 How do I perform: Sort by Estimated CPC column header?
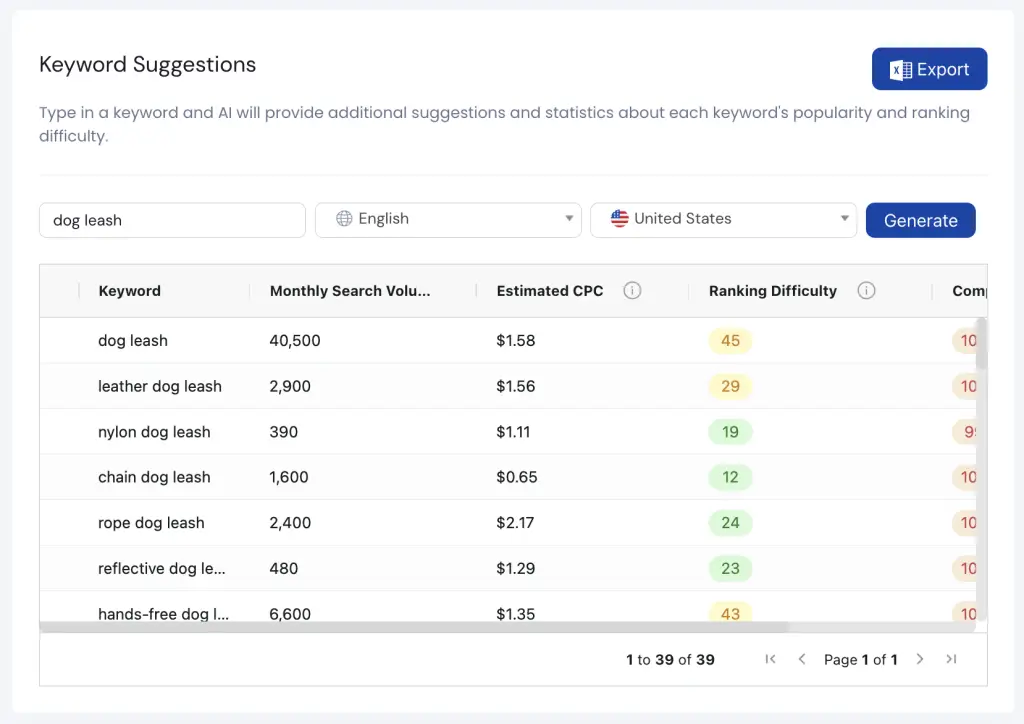549,291
